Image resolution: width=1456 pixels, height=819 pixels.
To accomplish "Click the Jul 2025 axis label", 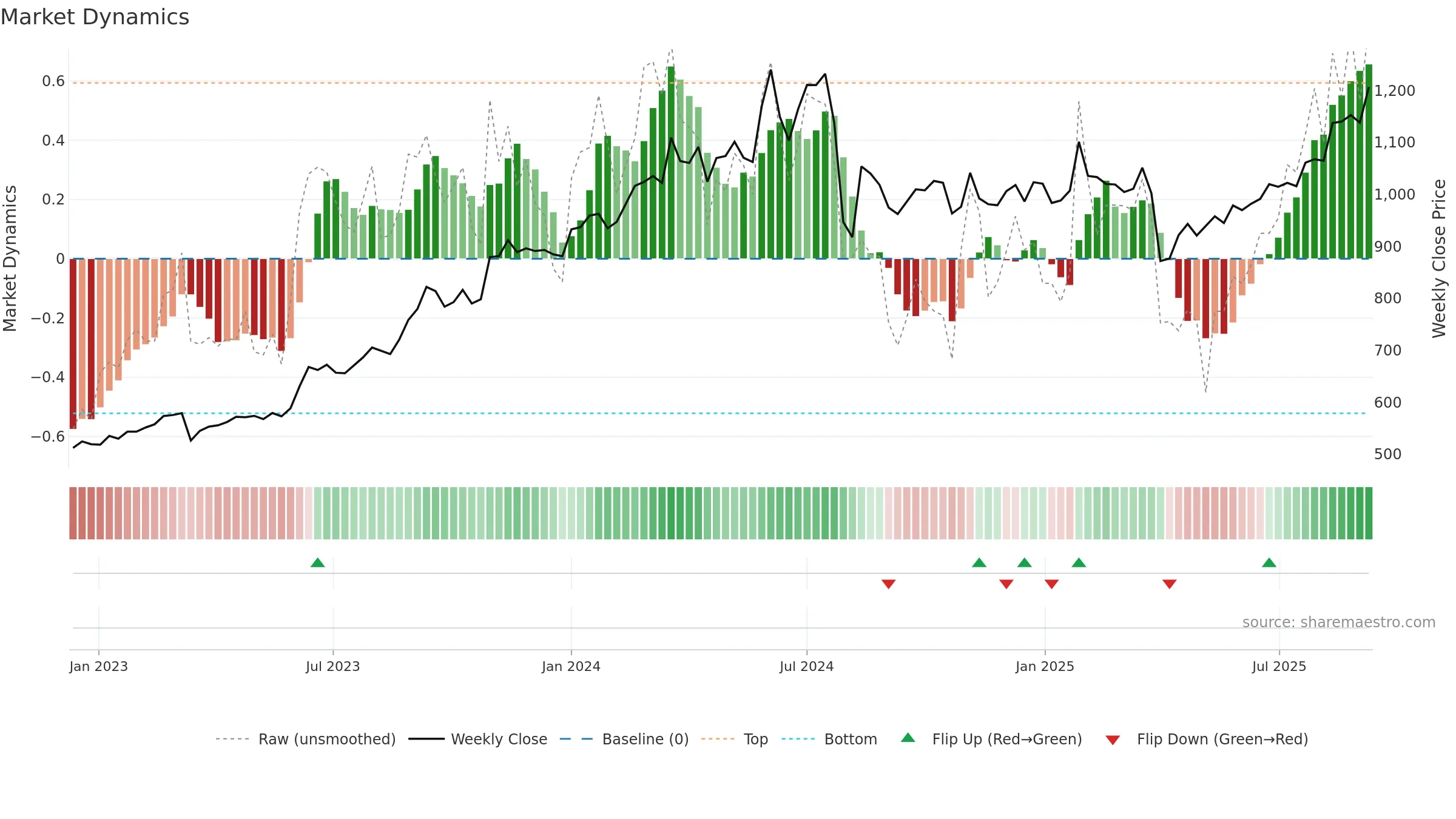I will (x=1279, y=666).
